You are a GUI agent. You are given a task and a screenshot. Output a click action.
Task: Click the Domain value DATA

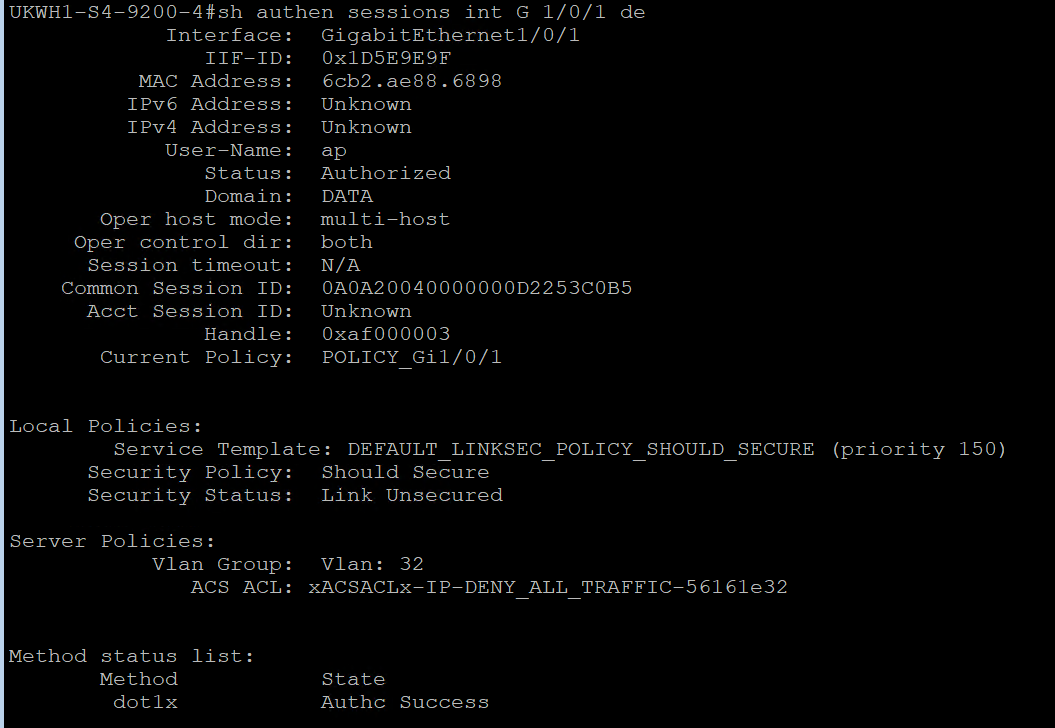(x=347, y=196)
